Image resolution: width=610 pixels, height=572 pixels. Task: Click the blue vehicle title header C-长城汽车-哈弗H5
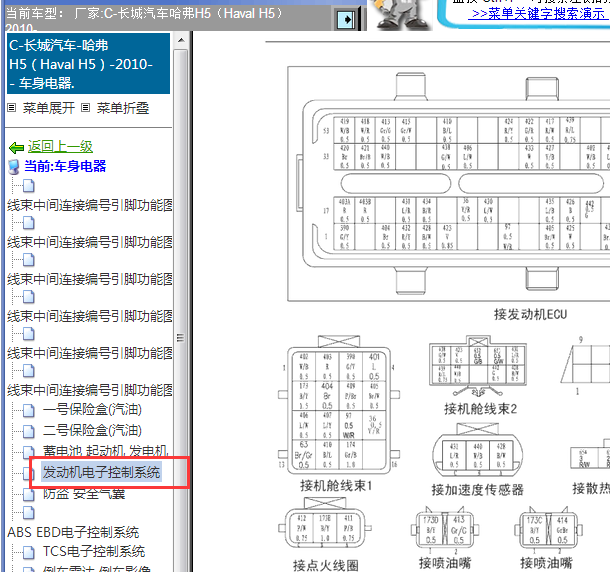click(x=89, y=63)
